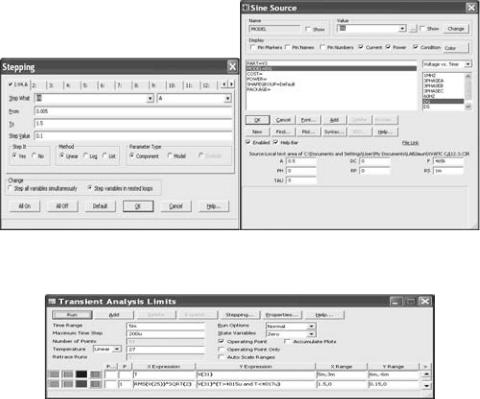Click numeric output icon in the T expression row
This screenshot has height=399, width=480.
point(96,374)
